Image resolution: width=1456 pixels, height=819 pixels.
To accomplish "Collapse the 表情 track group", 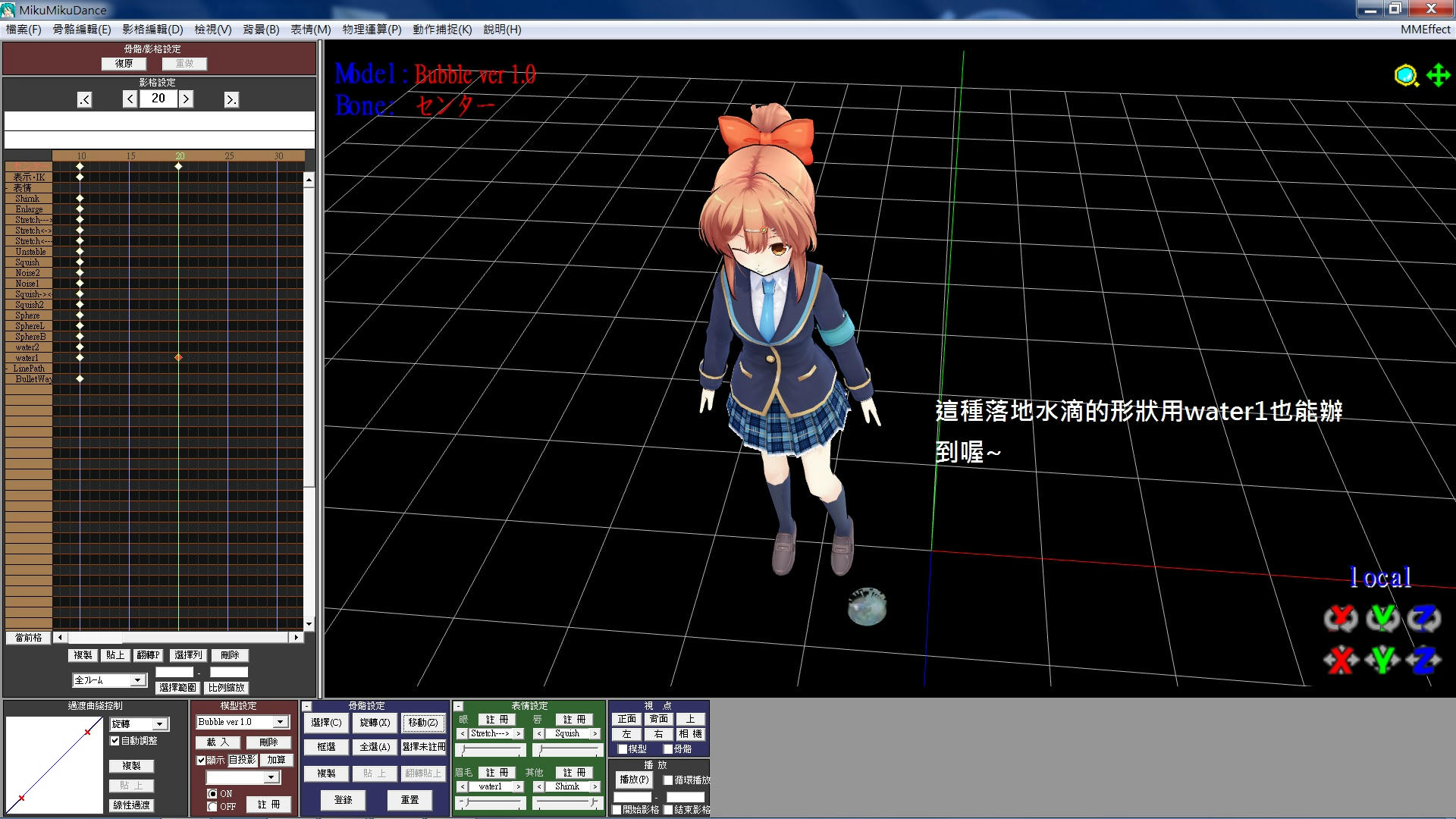I will [8, 188].
